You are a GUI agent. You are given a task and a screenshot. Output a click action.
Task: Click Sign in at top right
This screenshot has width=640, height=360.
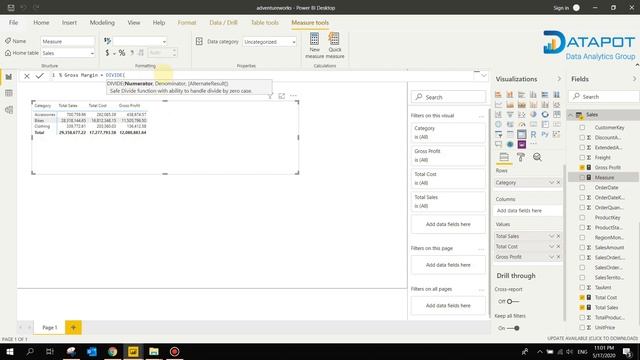pos(561,8)
